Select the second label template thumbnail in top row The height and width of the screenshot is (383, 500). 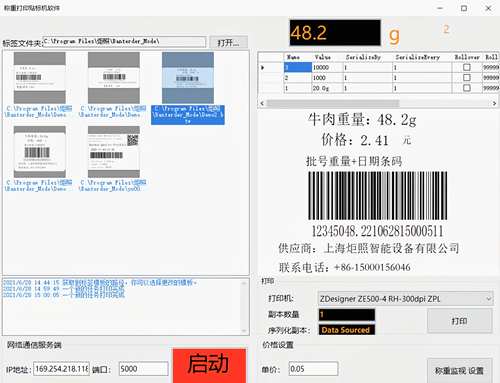(x=114, y=78)
